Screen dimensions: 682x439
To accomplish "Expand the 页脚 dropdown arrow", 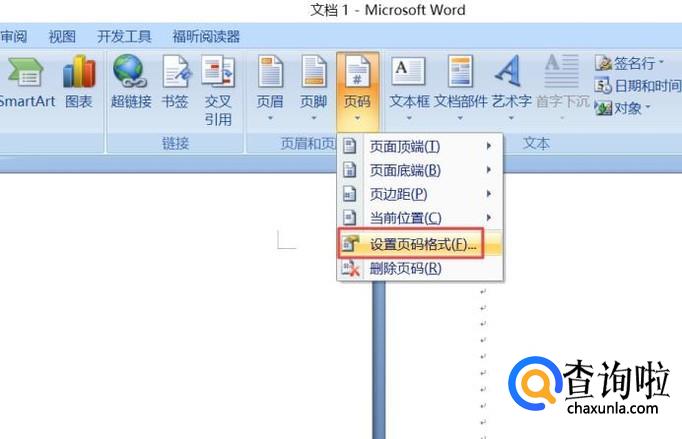I will click(x=314, y=118).
